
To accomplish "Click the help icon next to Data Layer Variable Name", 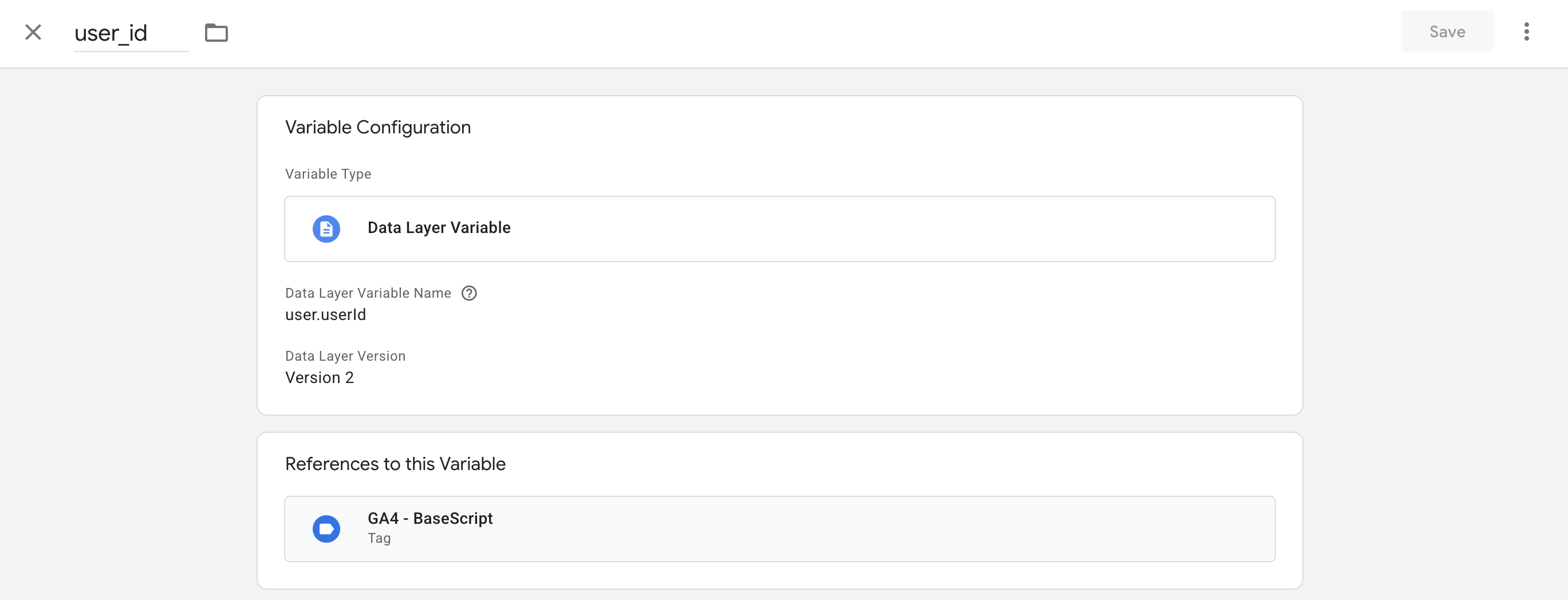I will (x=468, y=293).
